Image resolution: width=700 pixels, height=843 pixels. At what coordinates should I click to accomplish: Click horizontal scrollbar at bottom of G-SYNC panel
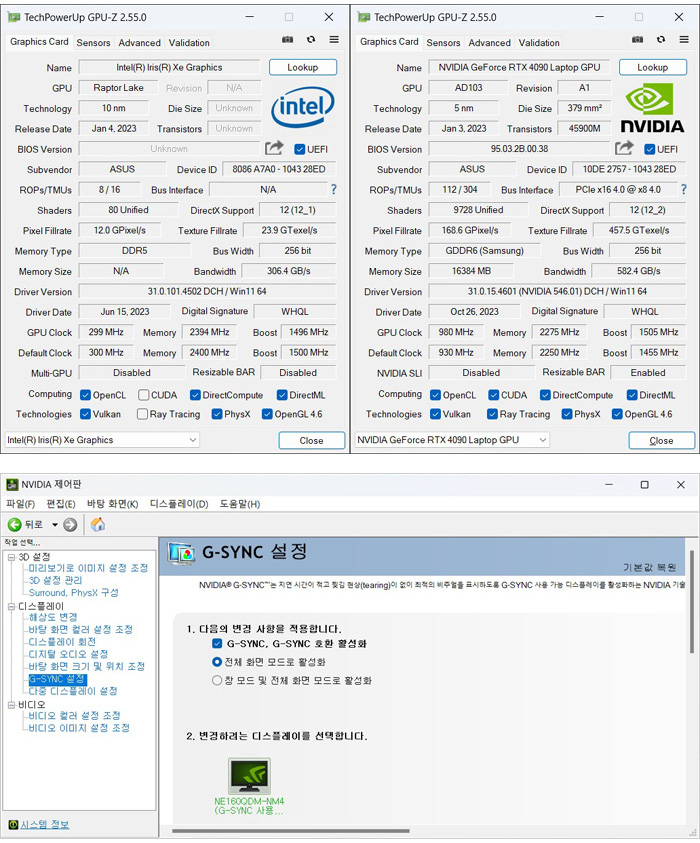tap(290, 831)
